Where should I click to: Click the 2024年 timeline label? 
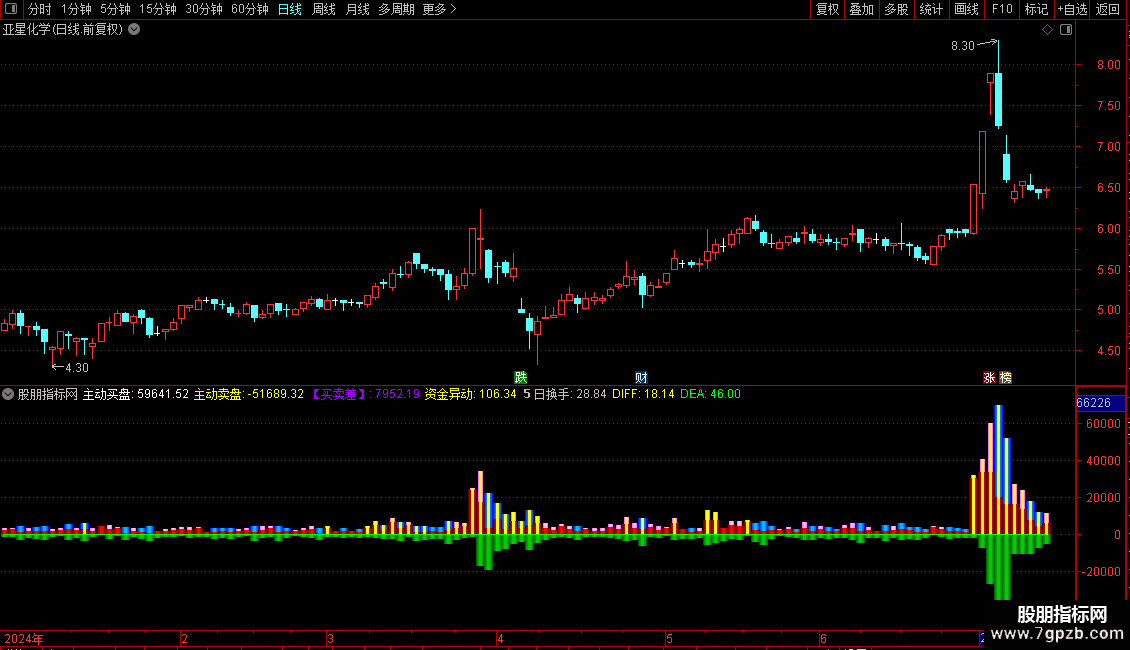(24, 639)
